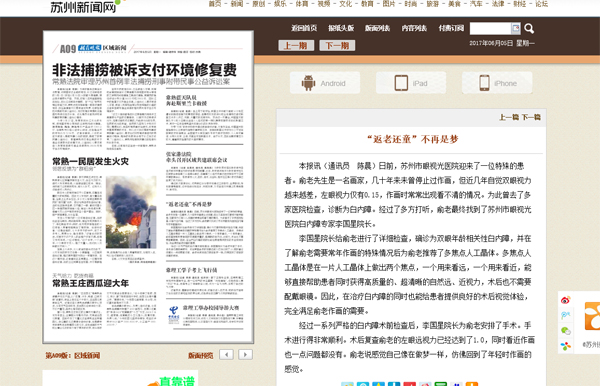The image size is (600, 386).
Task: Open the calendar date picker icon
Action: (x=516, y=28)
